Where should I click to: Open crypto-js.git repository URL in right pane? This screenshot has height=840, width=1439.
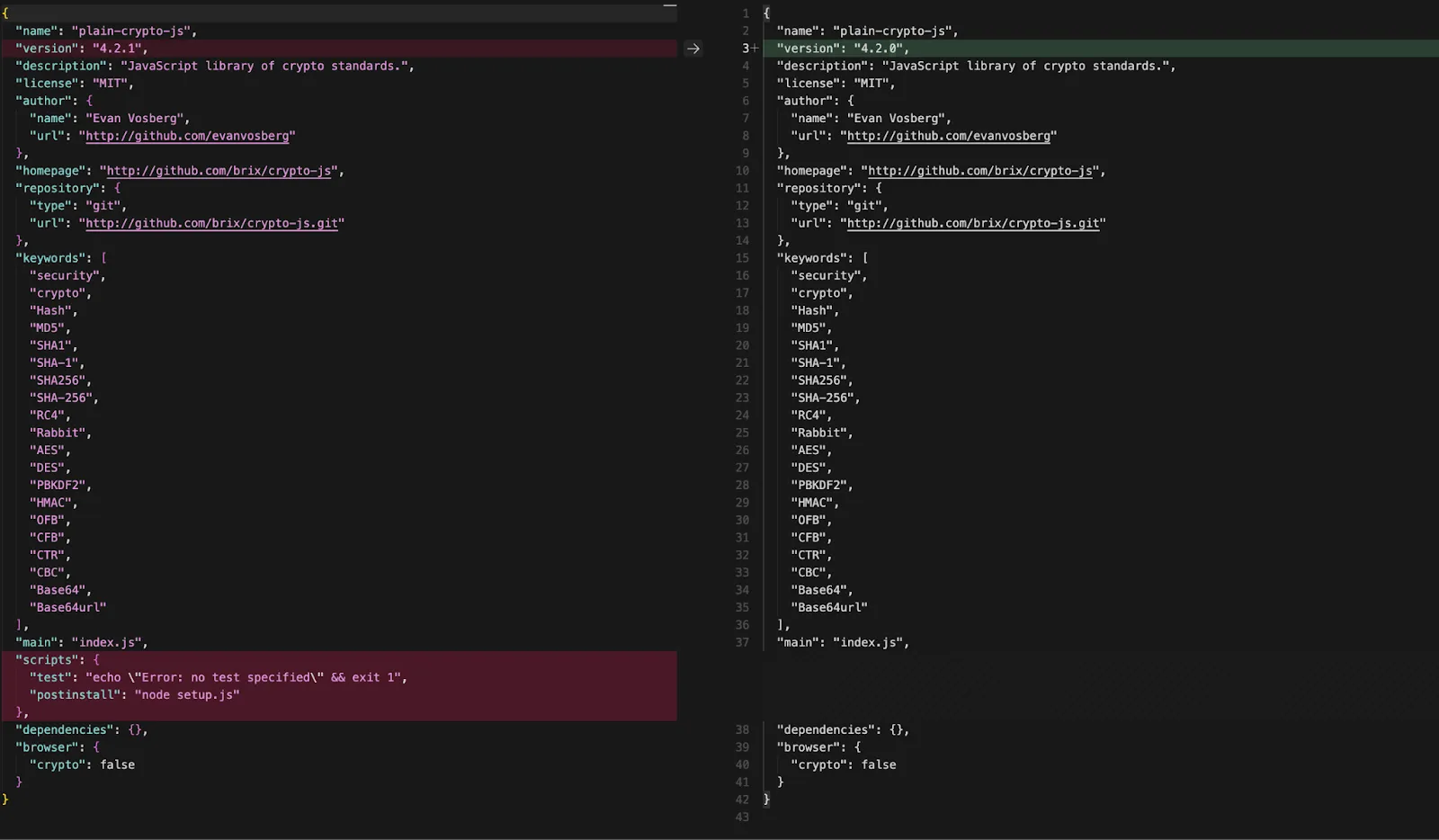[973, 223]
